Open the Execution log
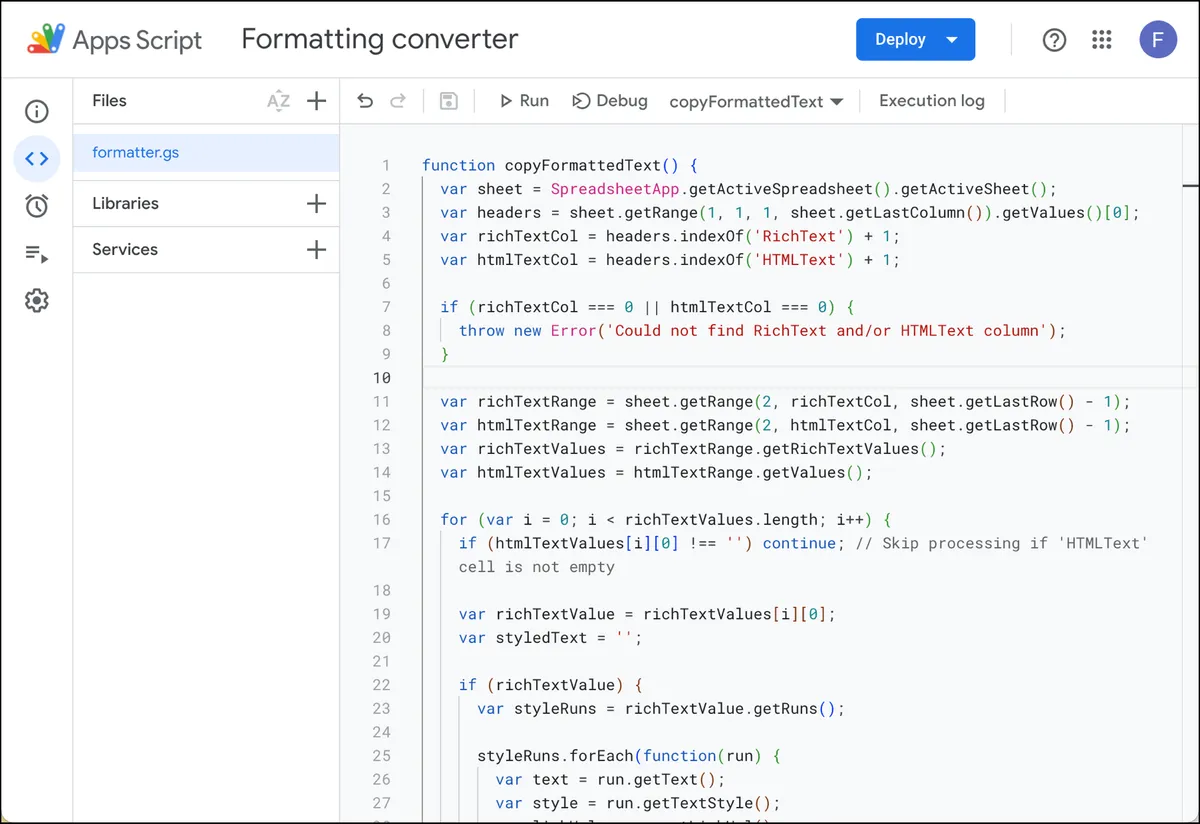The image size is (1200, 824). (x=932, y=101)
